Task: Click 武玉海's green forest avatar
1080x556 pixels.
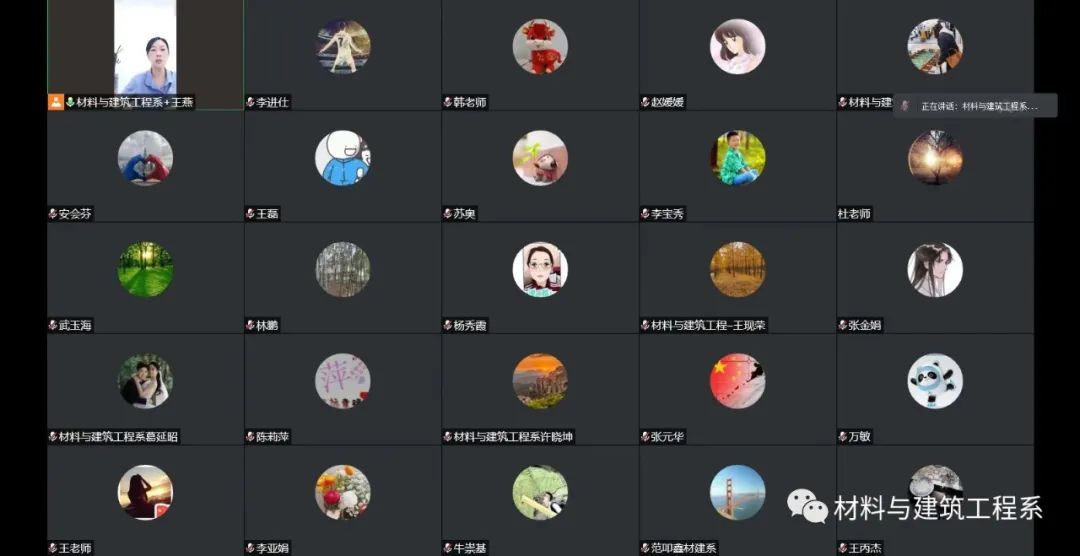Action: click(145, 269)
